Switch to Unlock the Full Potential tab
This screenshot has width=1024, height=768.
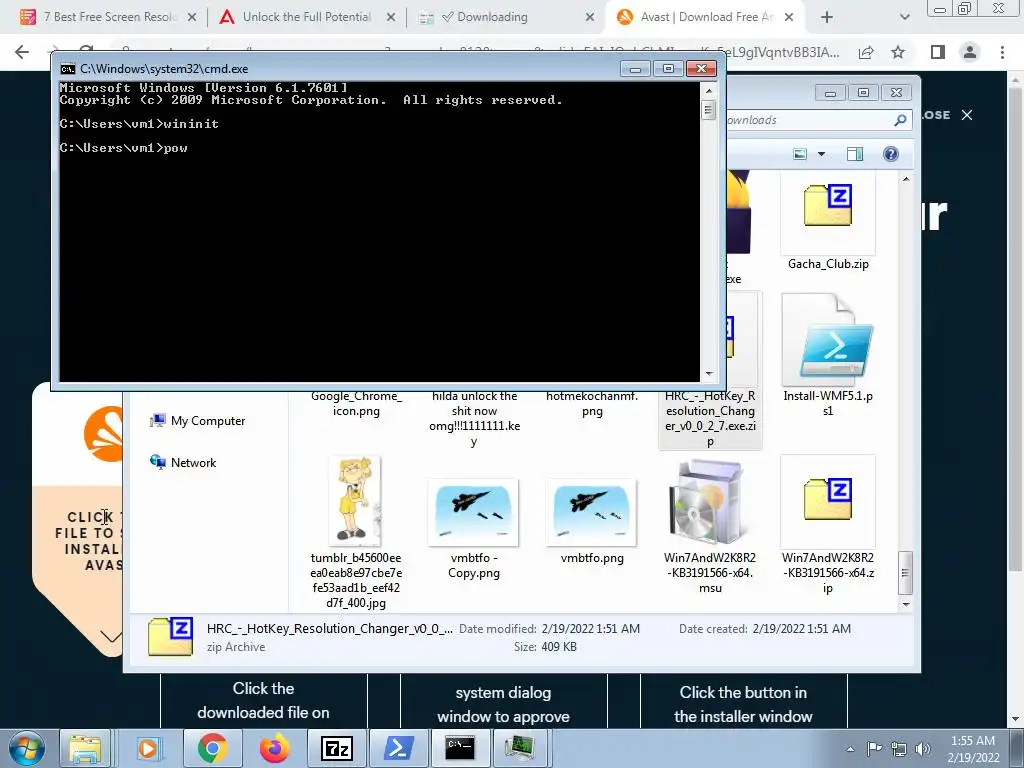click(x=307, y=17)
